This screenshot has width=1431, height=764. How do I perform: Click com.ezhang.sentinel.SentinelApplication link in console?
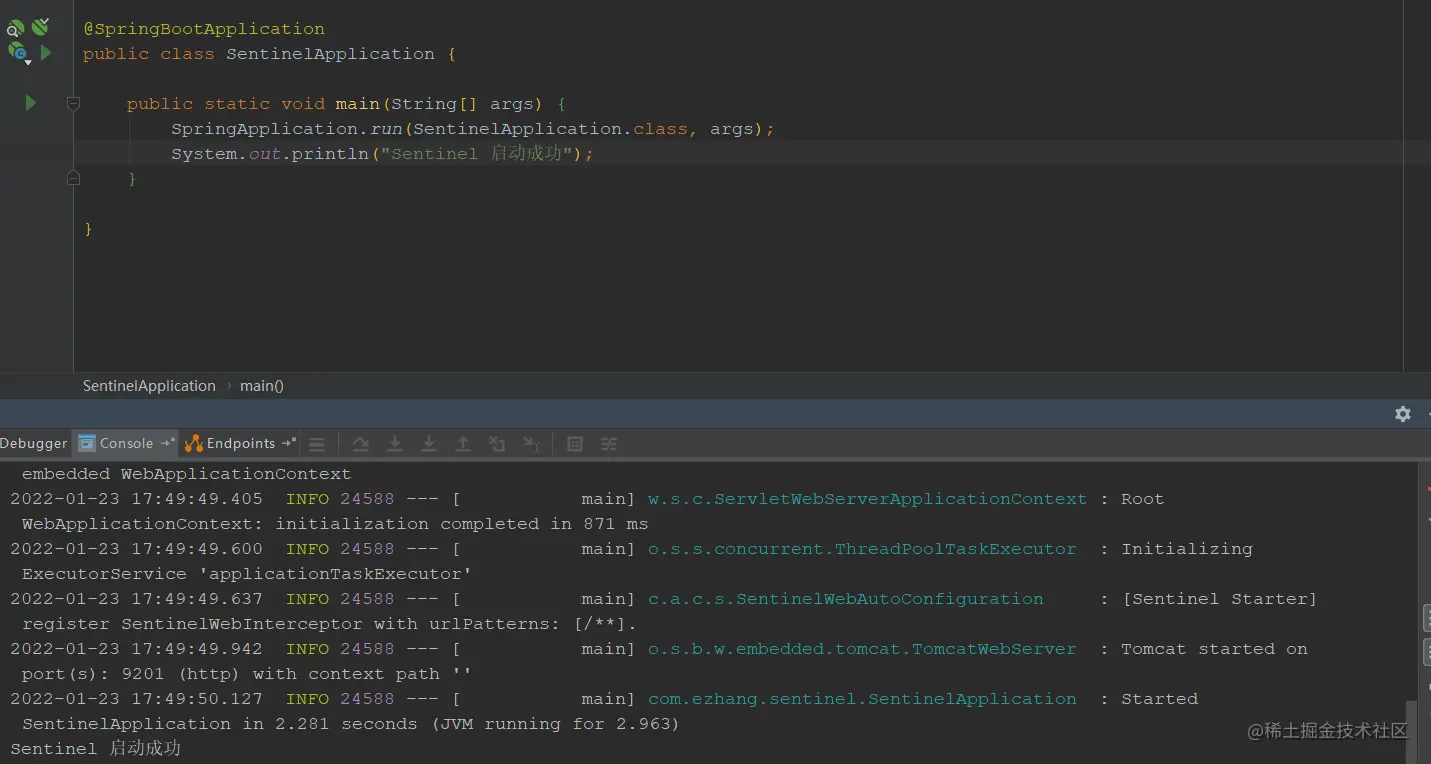[862, 699]
